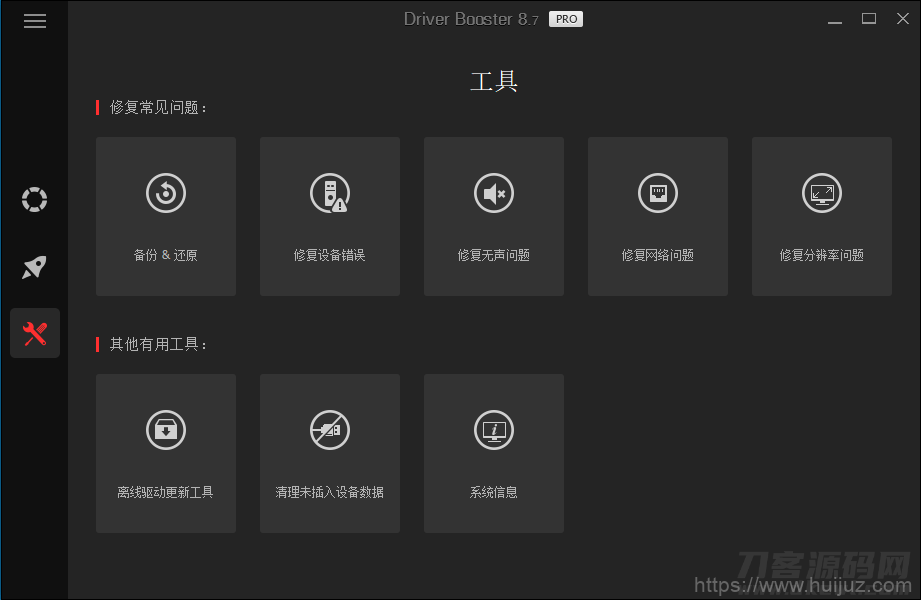
Task: Open the scan tab in sidebar
Action: click(35, 199)
